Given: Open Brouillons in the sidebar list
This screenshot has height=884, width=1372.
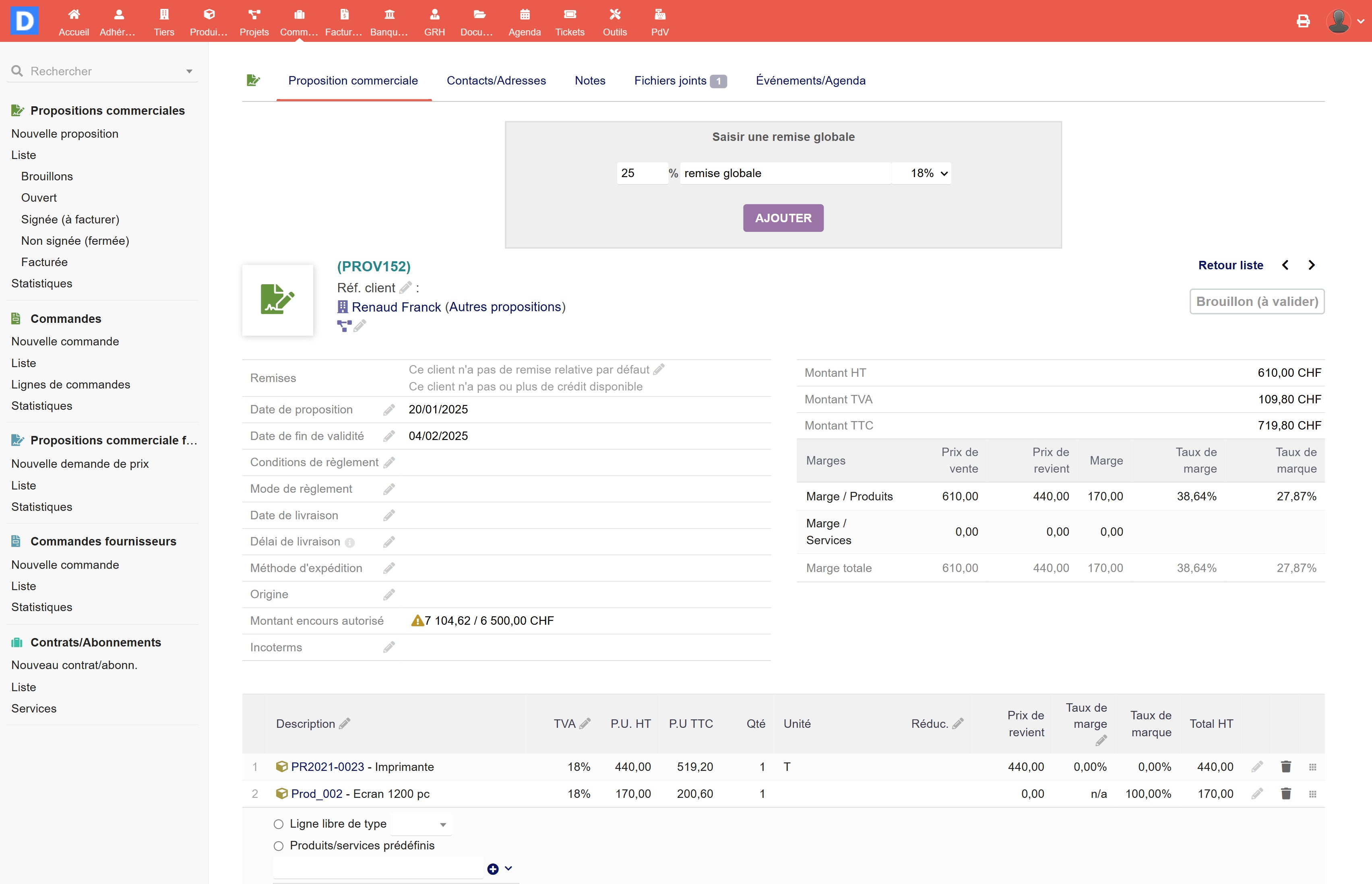Looking at the screenshot, I should pos(47,176).
